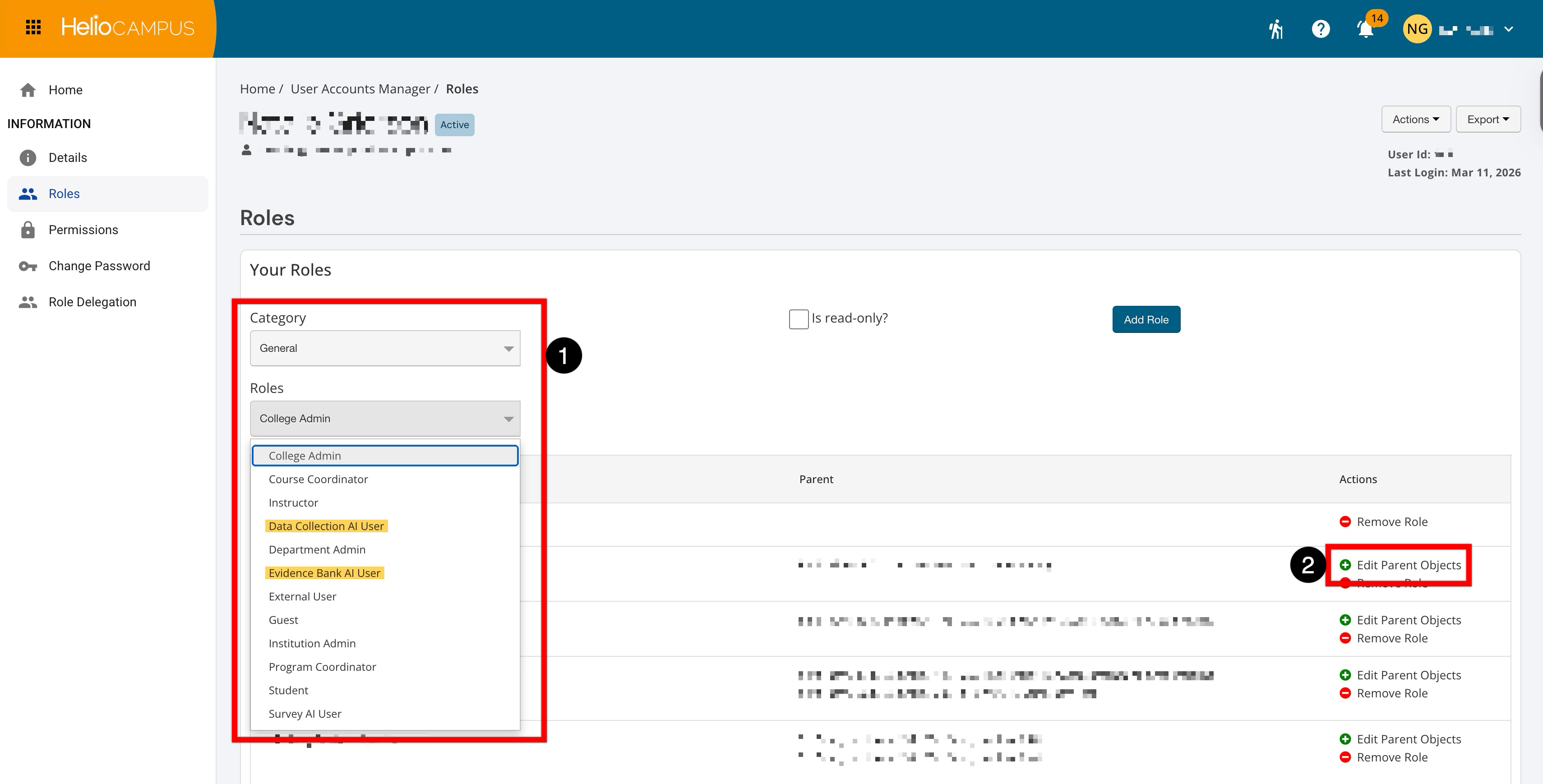
Task: Expand the Category General dropdown
Action: pyautogui.click(x=384, y=348)
